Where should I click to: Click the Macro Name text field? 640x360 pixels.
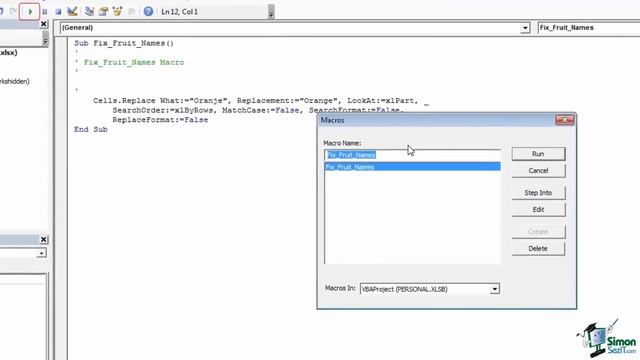tap(412, 155)
